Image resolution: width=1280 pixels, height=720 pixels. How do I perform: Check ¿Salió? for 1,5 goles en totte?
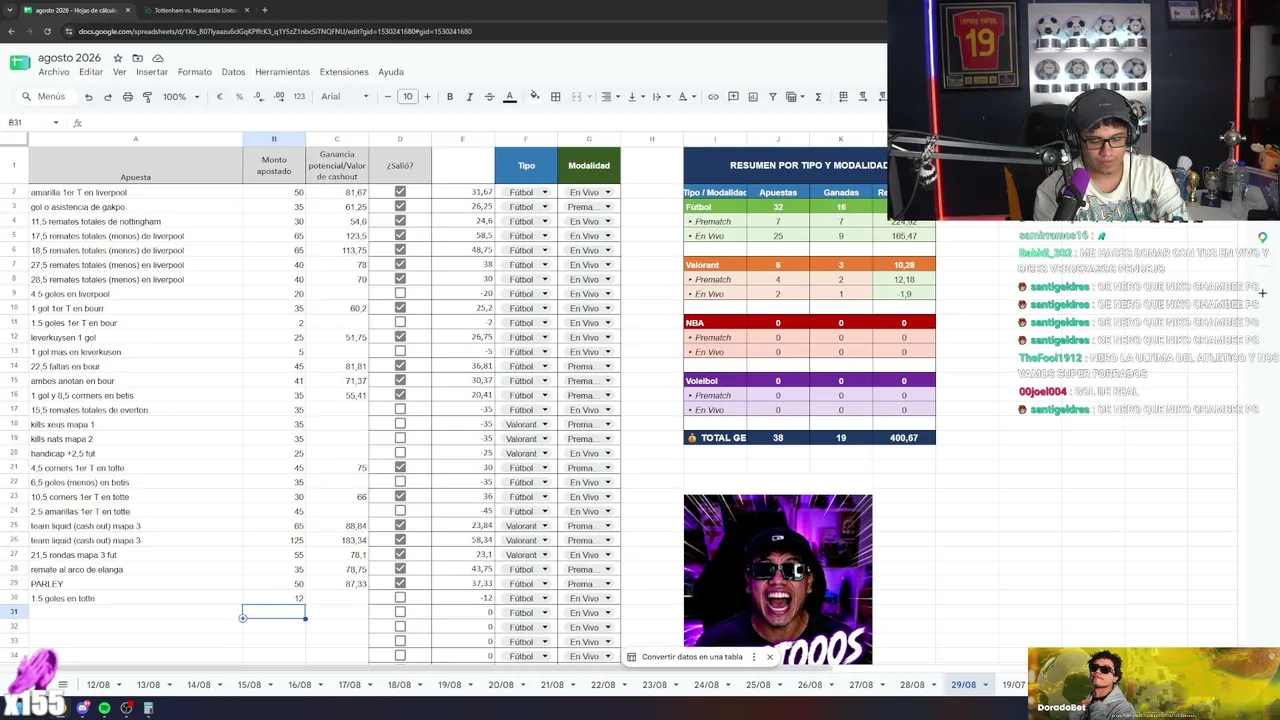(400, 598)
